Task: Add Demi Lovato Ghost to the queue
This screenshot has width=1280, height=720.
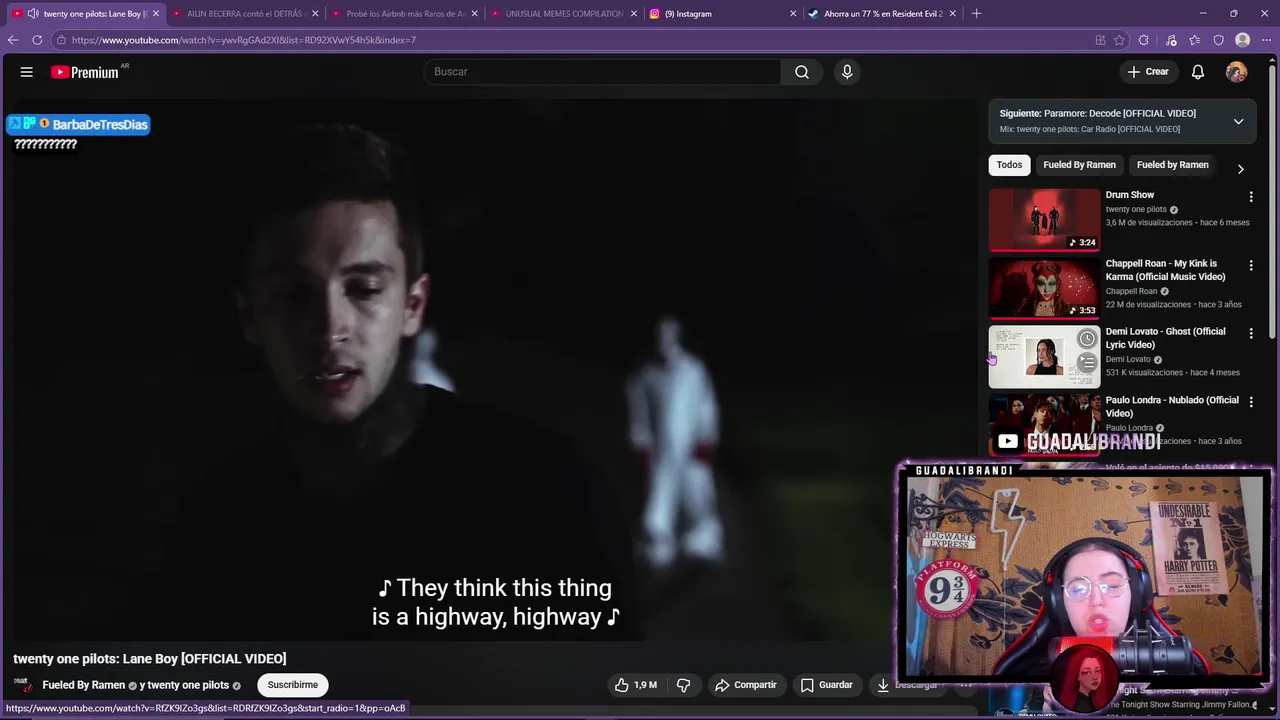Action: click(x=1087, y=363)
